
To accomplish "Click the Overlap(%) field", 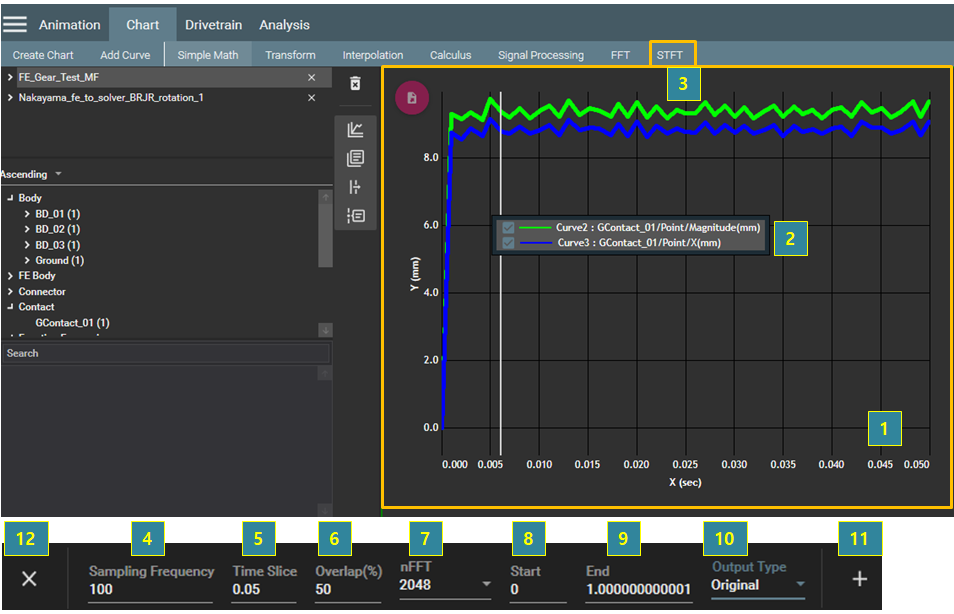I will point(348,589).
